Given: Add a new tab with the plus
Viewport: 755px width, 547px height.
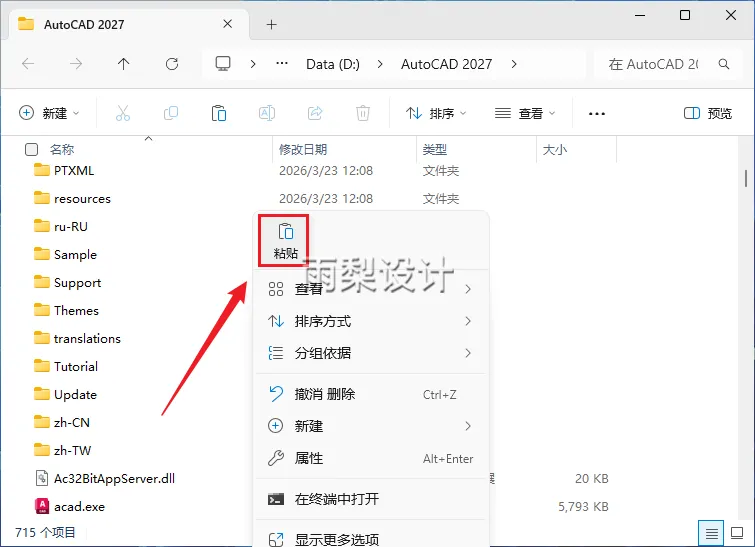Looking at the screenshot, I should point(272,25).
